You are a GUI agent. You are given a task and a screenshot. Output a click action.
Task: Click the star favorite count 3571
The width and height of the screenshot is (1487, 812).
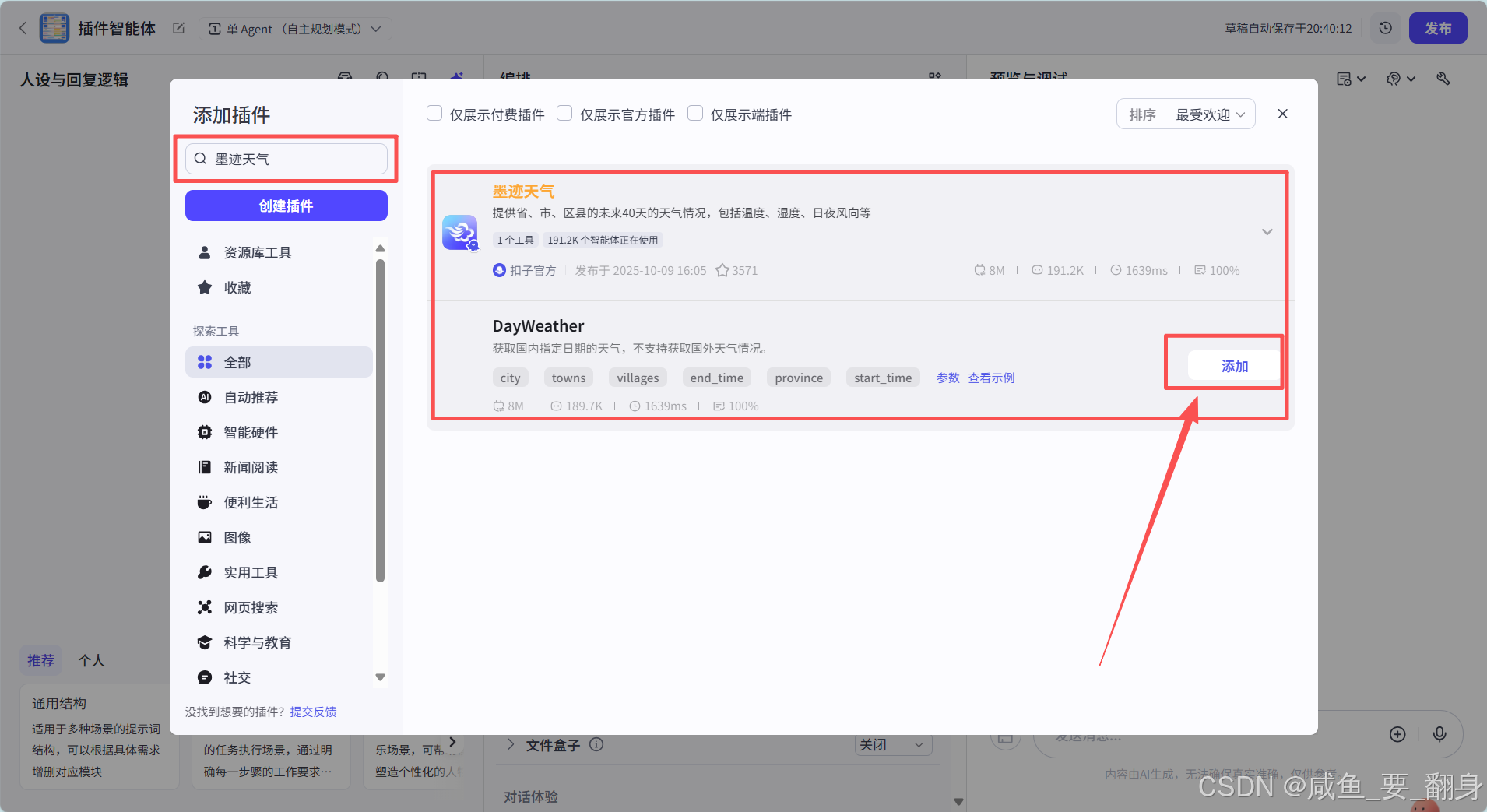point(736,270)
